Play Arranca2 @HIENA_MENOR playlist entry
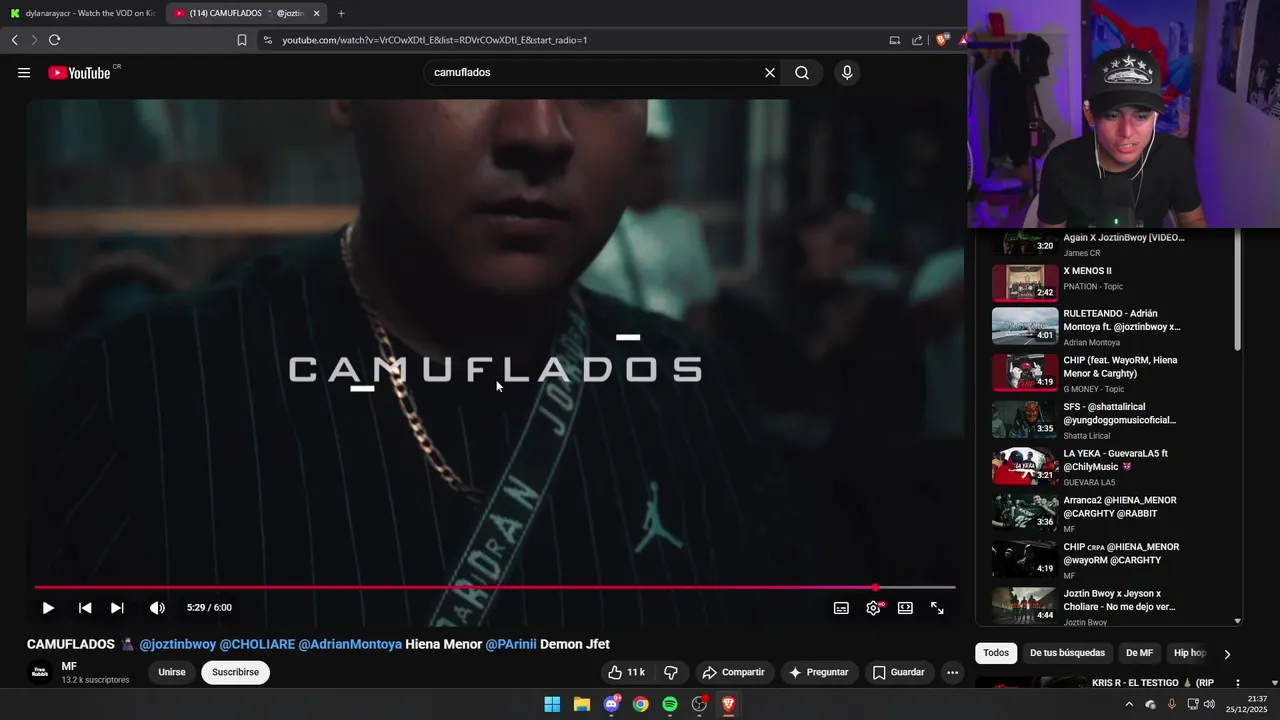1280x720 pixels. [1107, 513]
